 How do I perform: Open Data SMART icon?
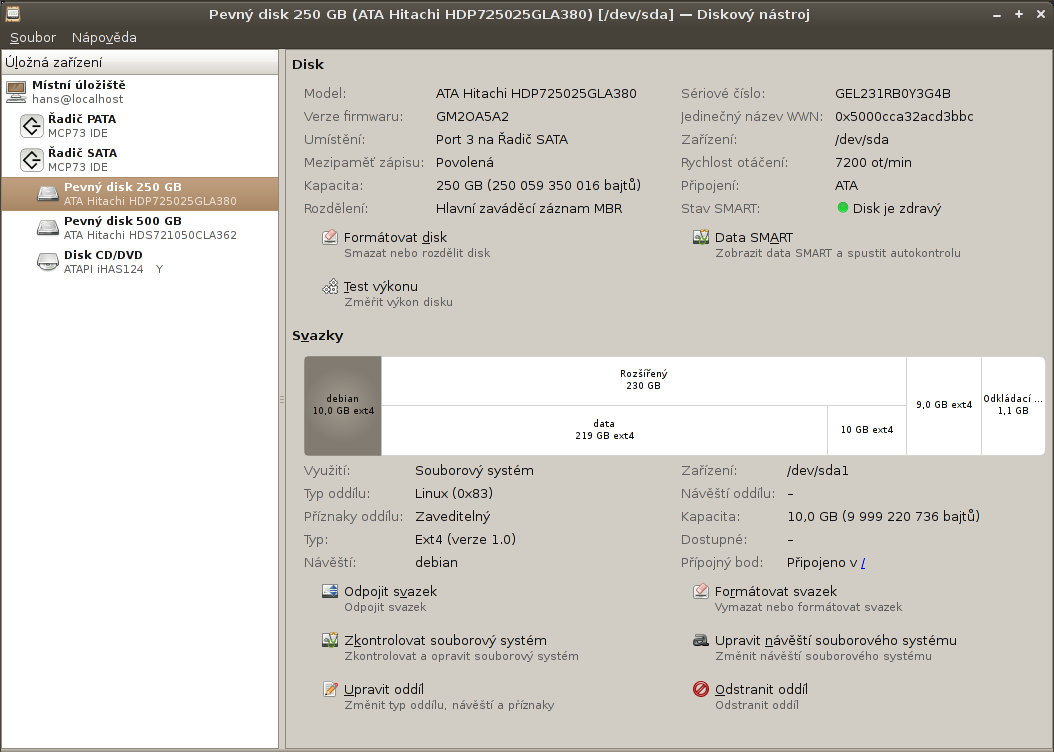point(701,238)
